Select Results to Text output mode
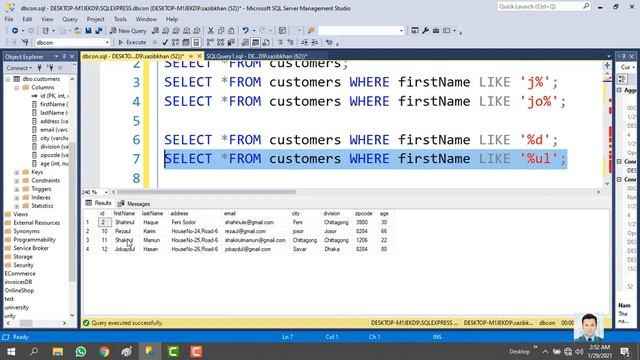The width and height of the screenshot is (640, 360). coord(245,42)
